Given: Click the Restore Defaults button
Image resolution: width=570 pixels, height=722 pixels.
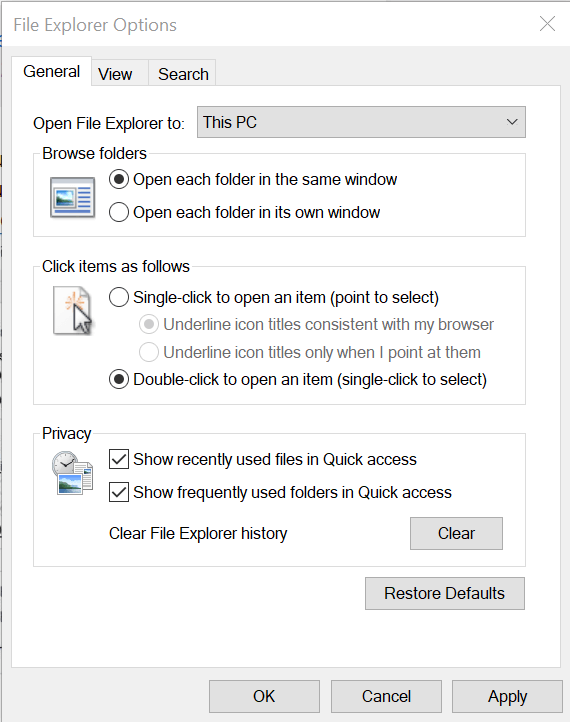Looking at the screenshot, I should pos(445,593).
